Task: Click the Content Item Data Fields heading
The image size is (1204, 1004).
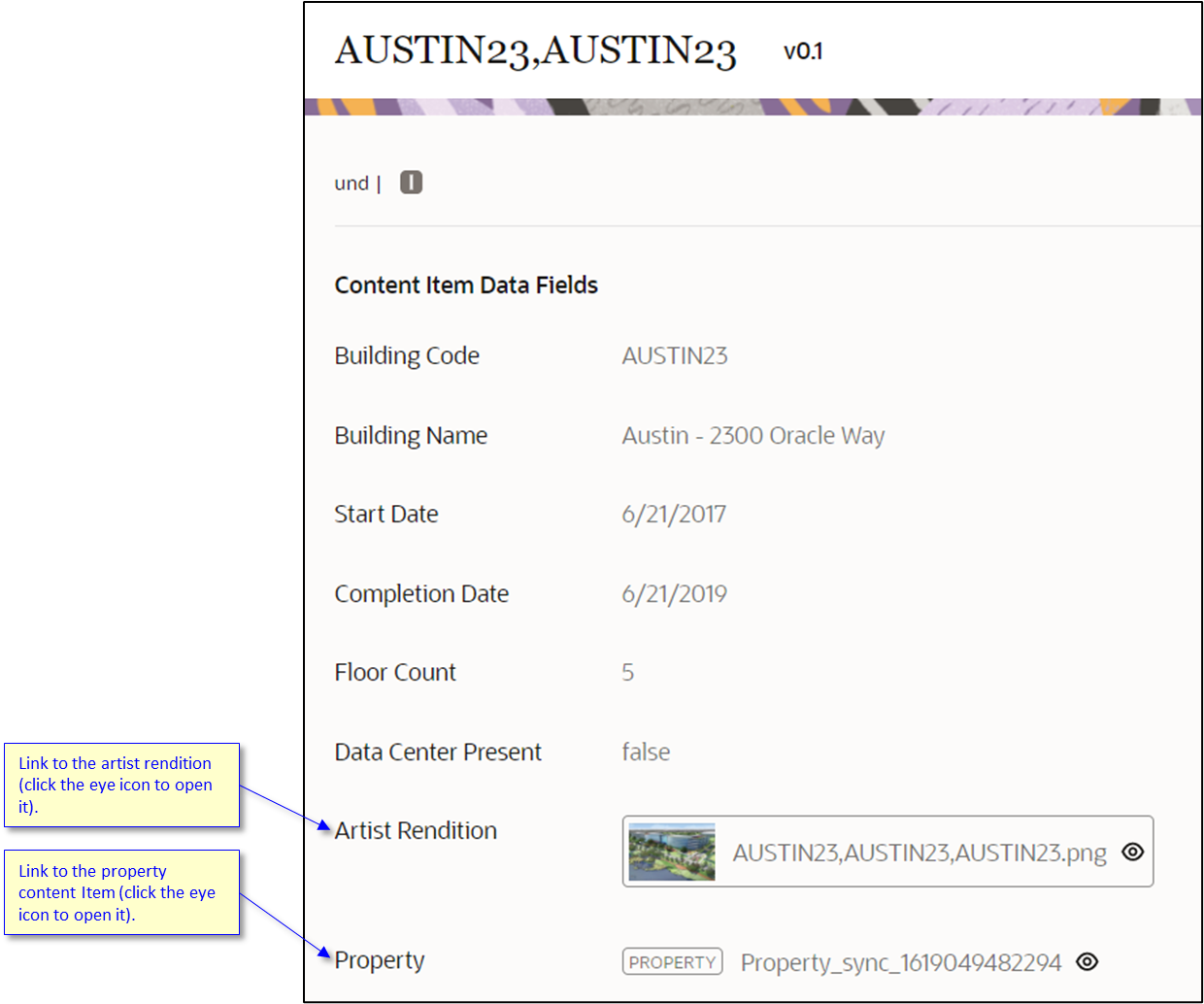Action: coord(466,284)
